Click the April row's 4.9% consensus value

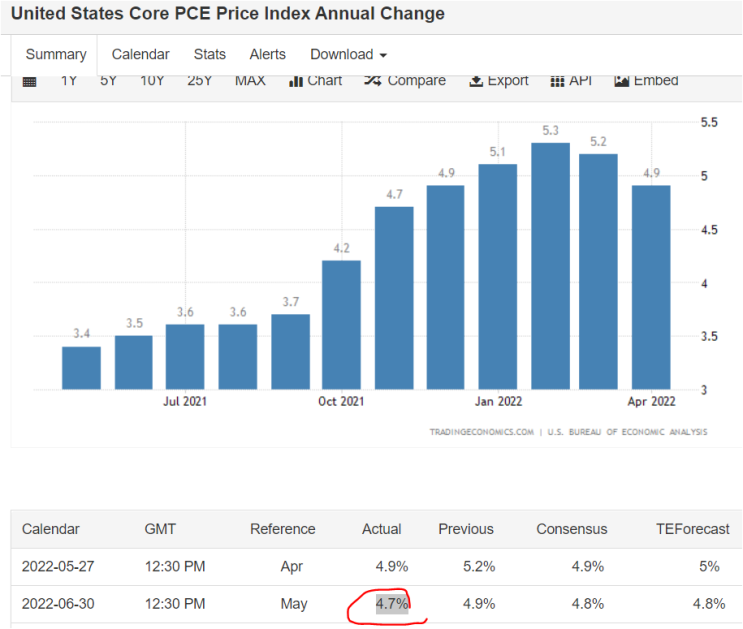(x=588, y=566)
